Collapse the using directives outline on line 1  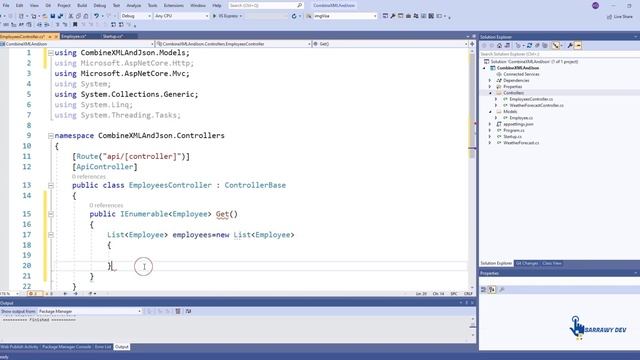tap(51, 53)
